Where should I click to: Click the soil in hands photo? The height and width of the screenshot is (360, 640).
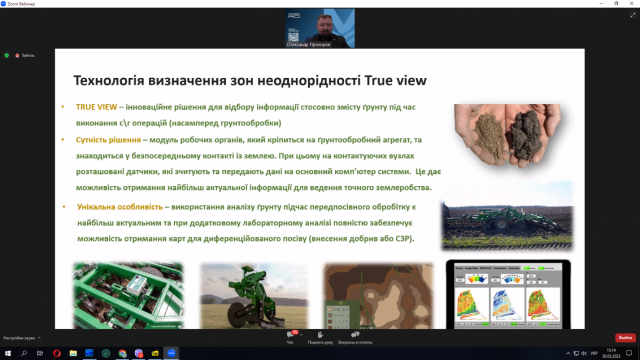(507, 136)
